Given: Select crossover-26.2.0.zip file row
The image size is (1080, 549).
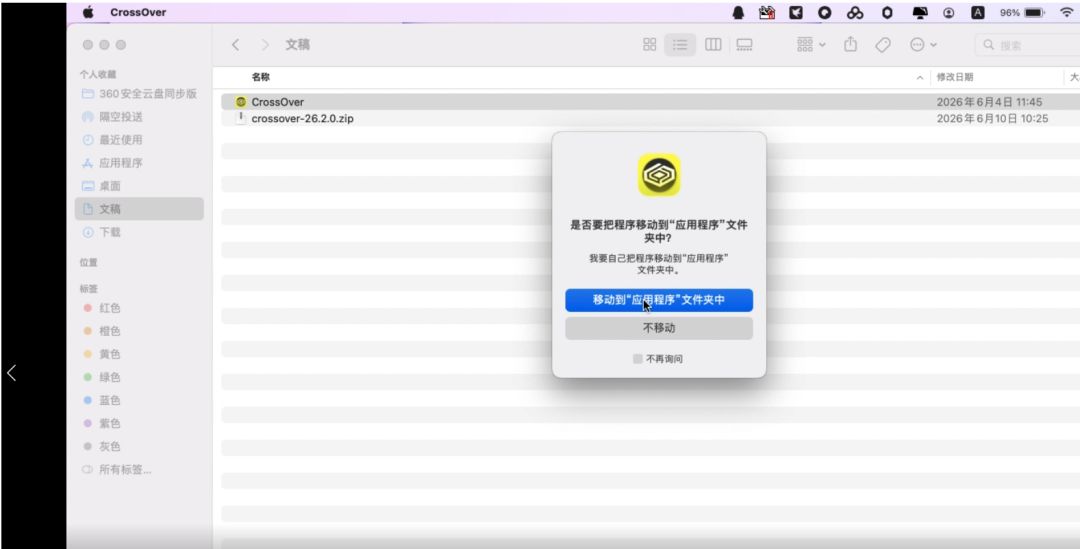Looking at the screenshot, I should tap(650, 118).
